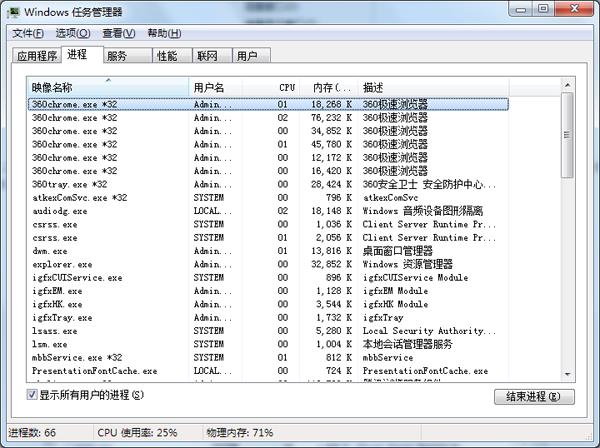The height and width of the screenshot is (448, 600).
Task: Toggle 显示所有用户的进程 checkbox
Action: (32, 394)
